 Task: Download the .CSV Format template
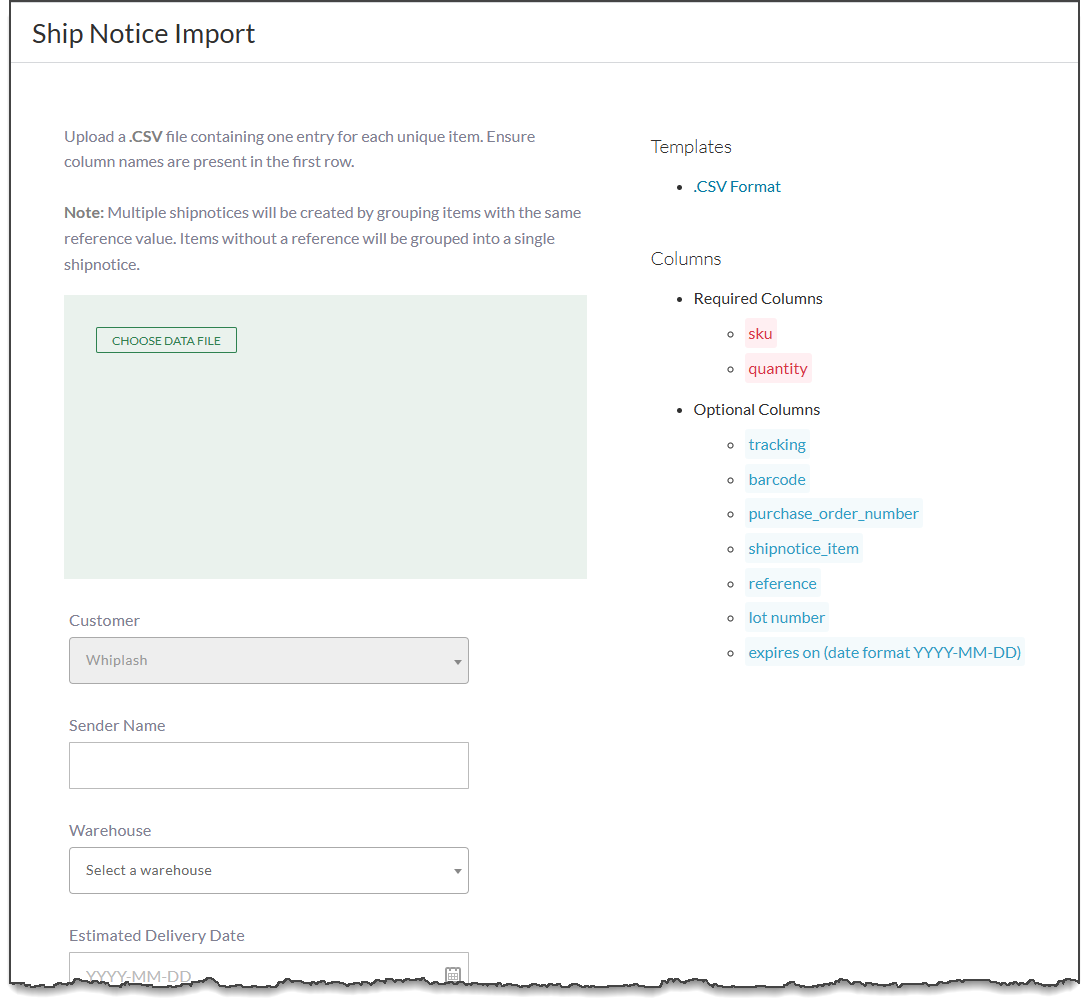(x=737, y=186)
